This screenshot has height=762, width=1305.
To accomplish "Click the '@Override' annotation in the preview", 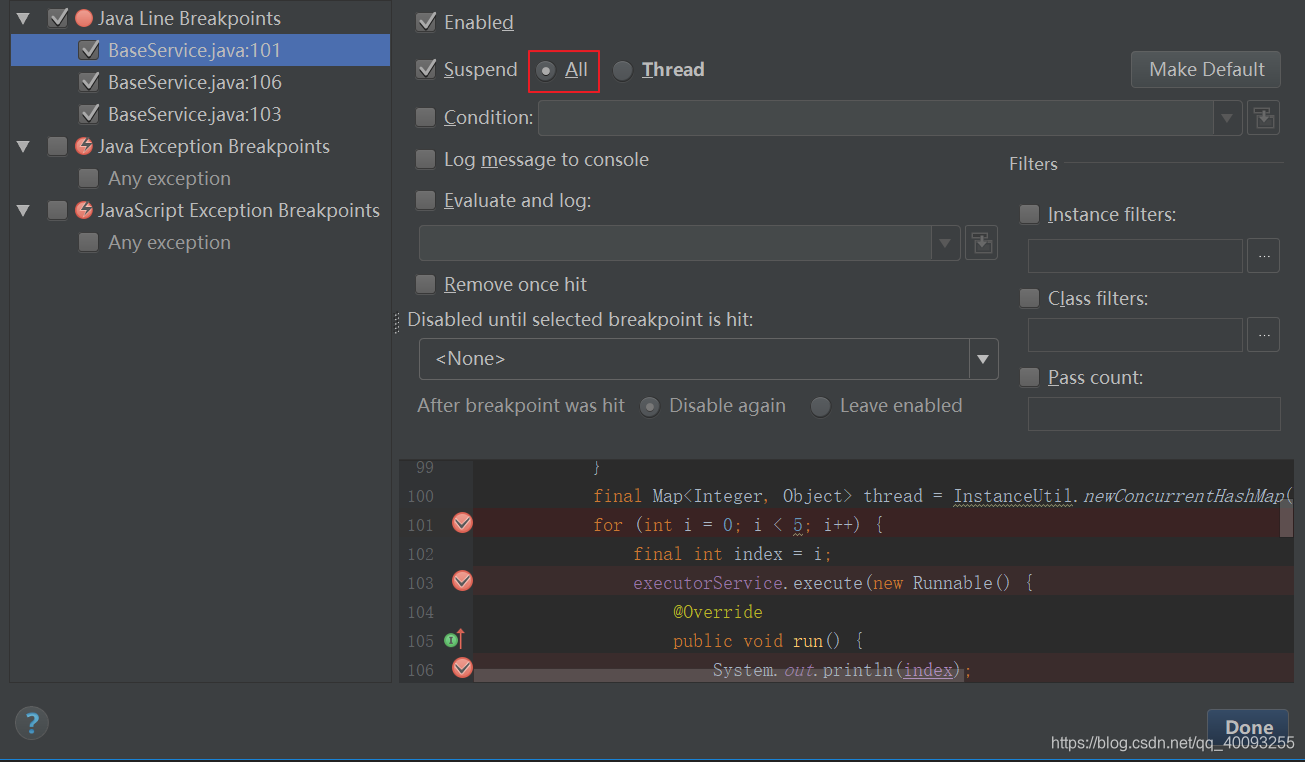I will [718, 612].
